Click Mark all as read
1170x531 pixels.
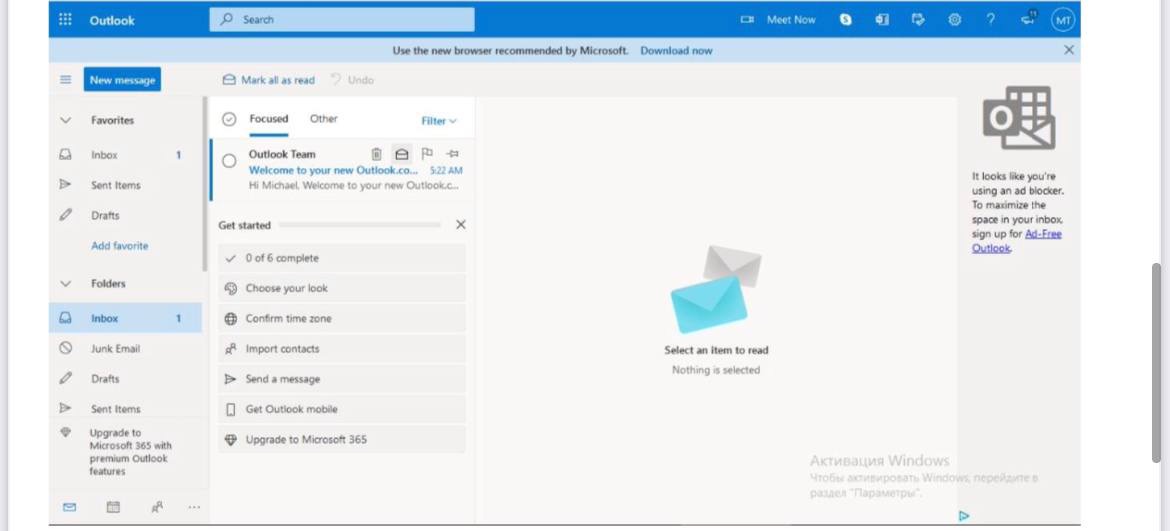pyautogui.click(x=269, y=80)
